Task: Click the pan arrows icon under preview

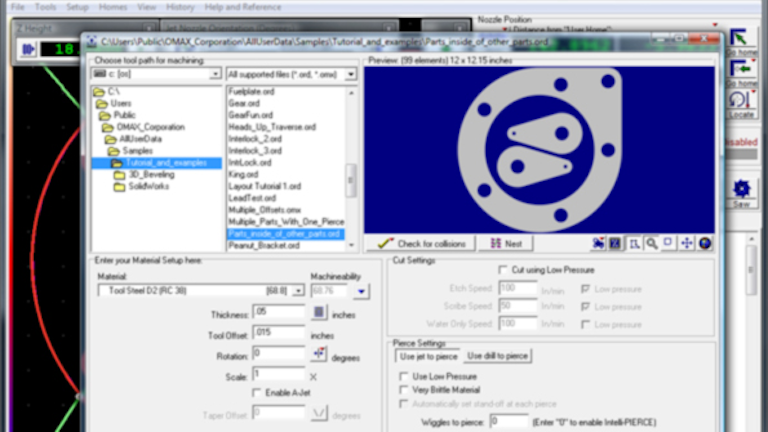Action: coord(687,243)
